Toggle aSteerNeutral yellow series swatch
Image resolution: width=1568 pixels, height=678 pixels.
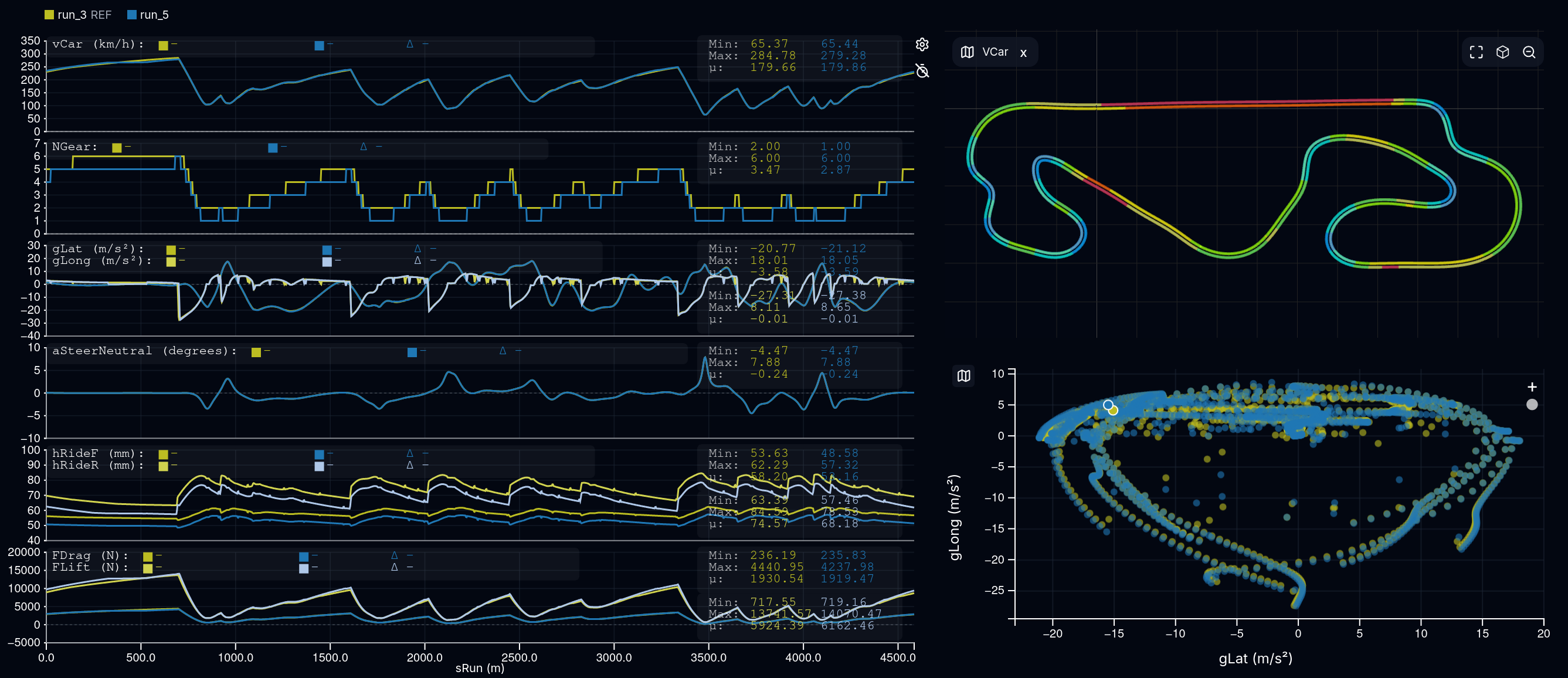point(256,352)
